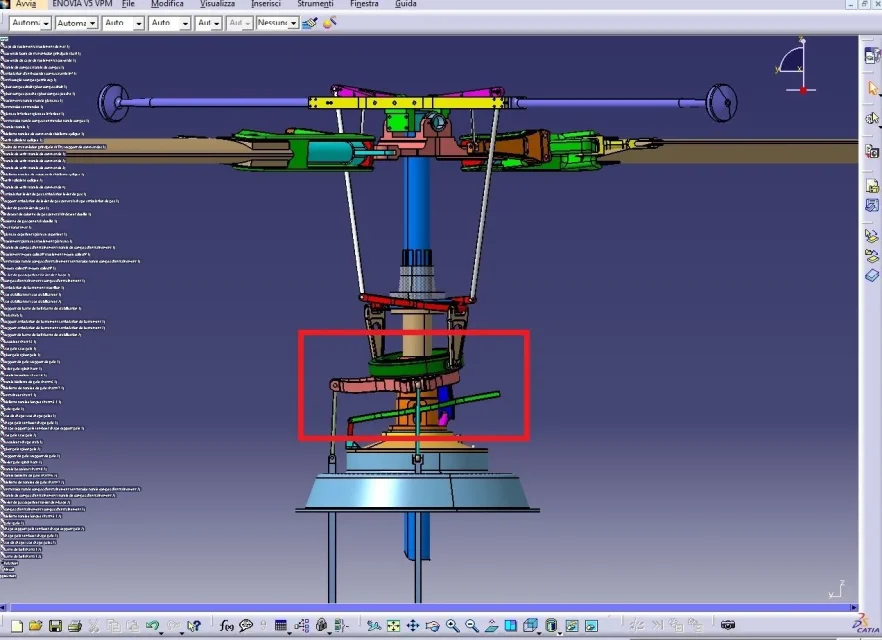Click the horizontal scrollbar left arrow
The height and width of the screenshot is (640, 882).
[3, 607]
